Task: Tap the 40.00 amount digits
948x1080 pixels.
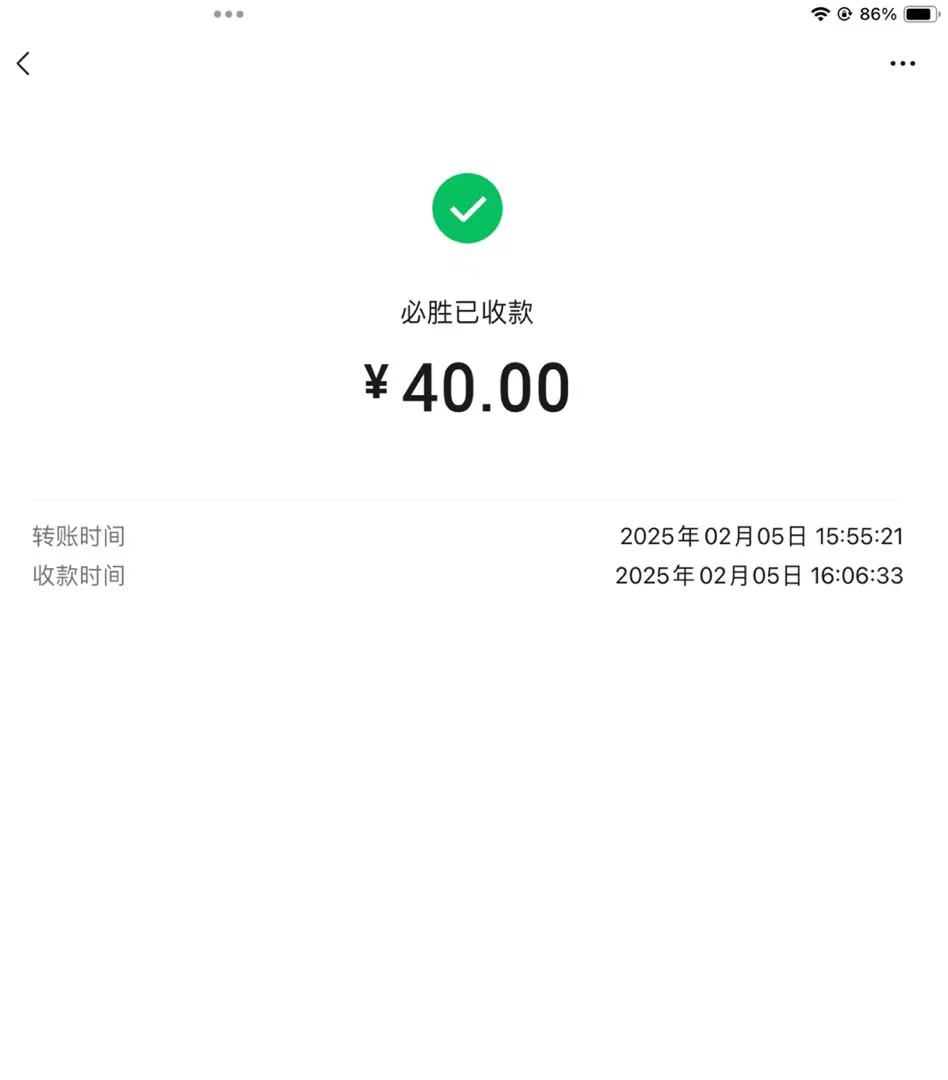Action: click(486, 389)
